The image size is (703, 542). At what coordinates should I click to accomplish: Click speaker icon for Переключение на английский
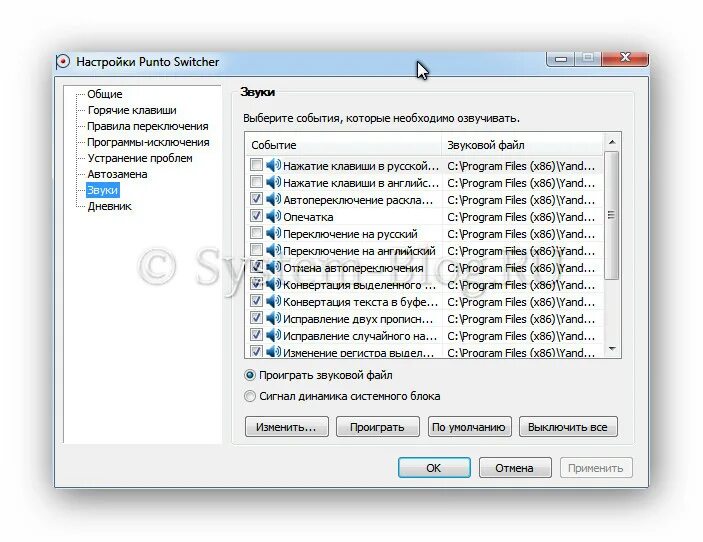click(273, 251)
